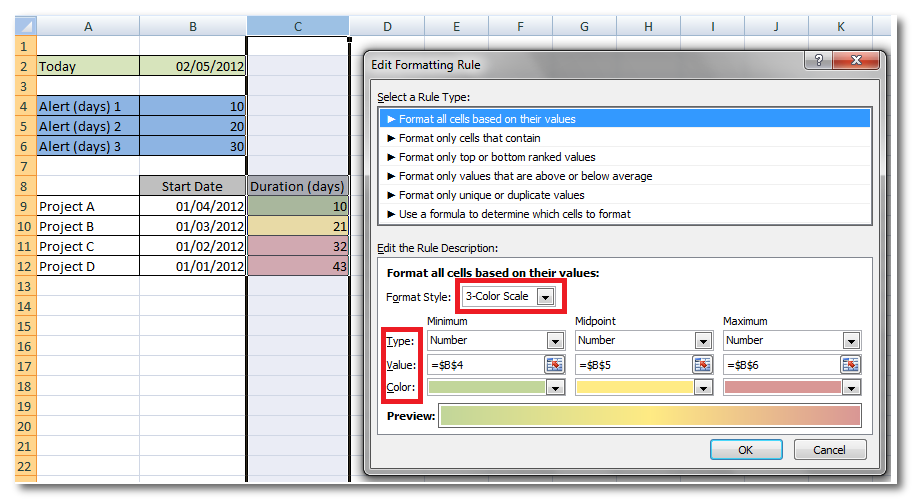Select 'Use a formula to determine' rule type
The image size is (912, 499).
[514, 214]
